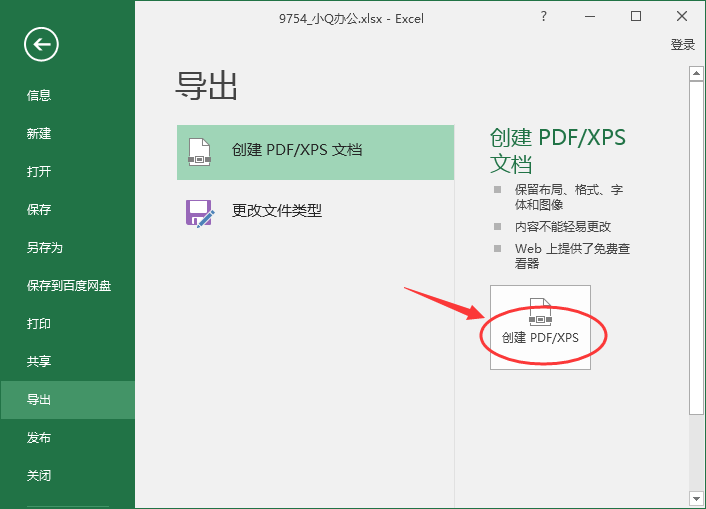Click the 创建 PDF/XPS button

540,327
